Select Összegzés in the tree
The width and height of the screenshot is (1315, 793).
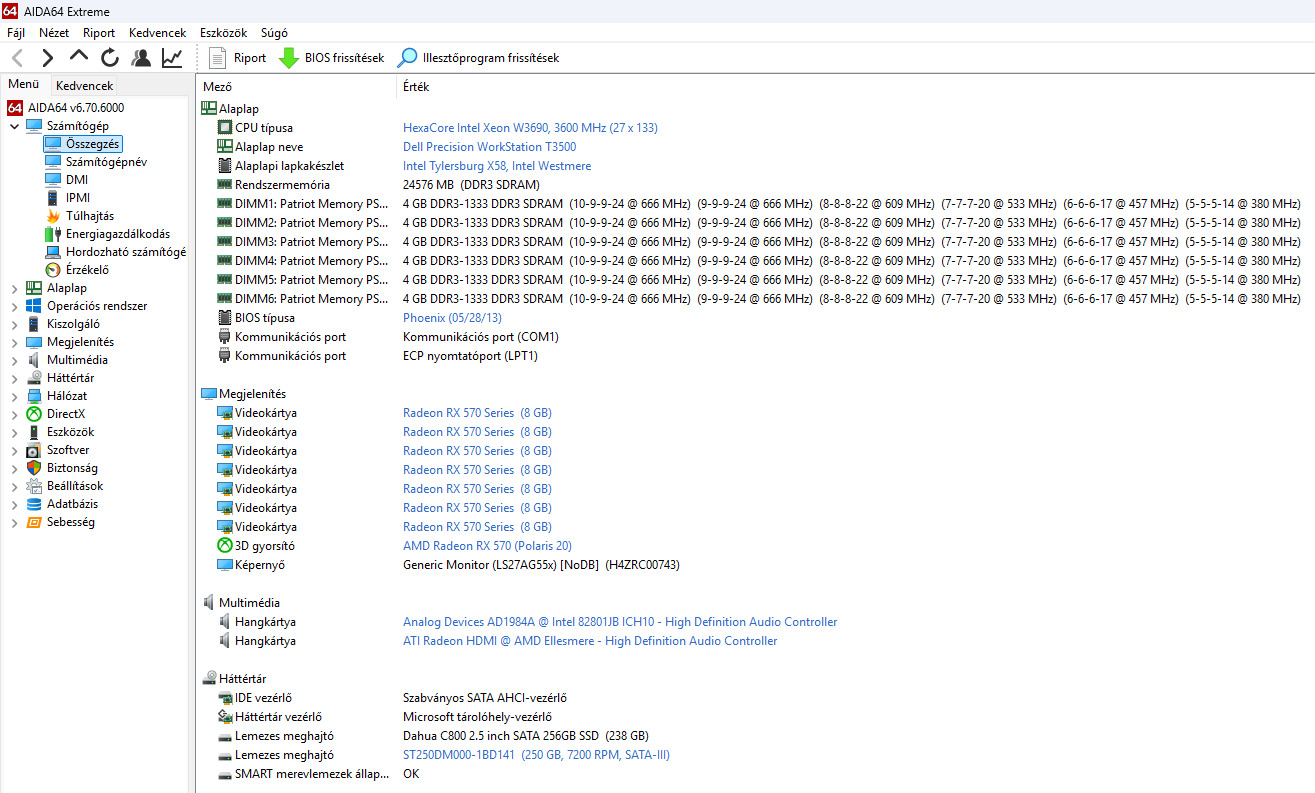click(x=92, y=144)
